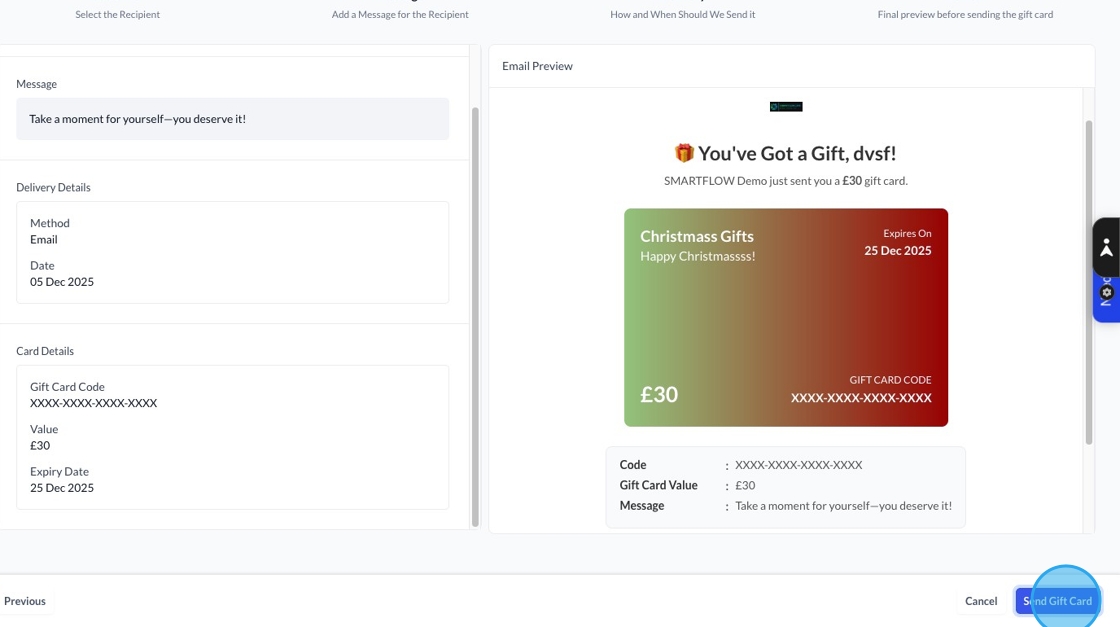Click the email preview scrollbar
This screenshot has width=1120, height=627.
coord(1089,280)
